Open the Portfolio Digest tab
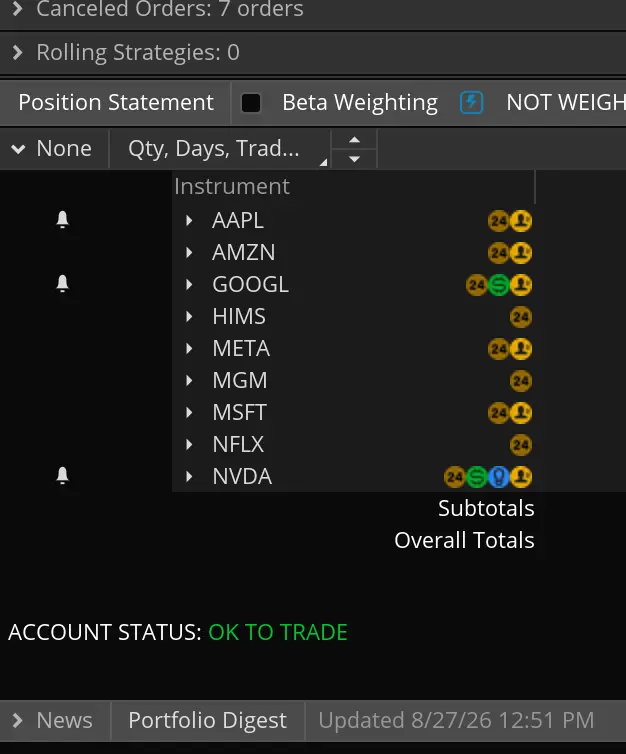The image size is (626, 754). tap(207, 720)
